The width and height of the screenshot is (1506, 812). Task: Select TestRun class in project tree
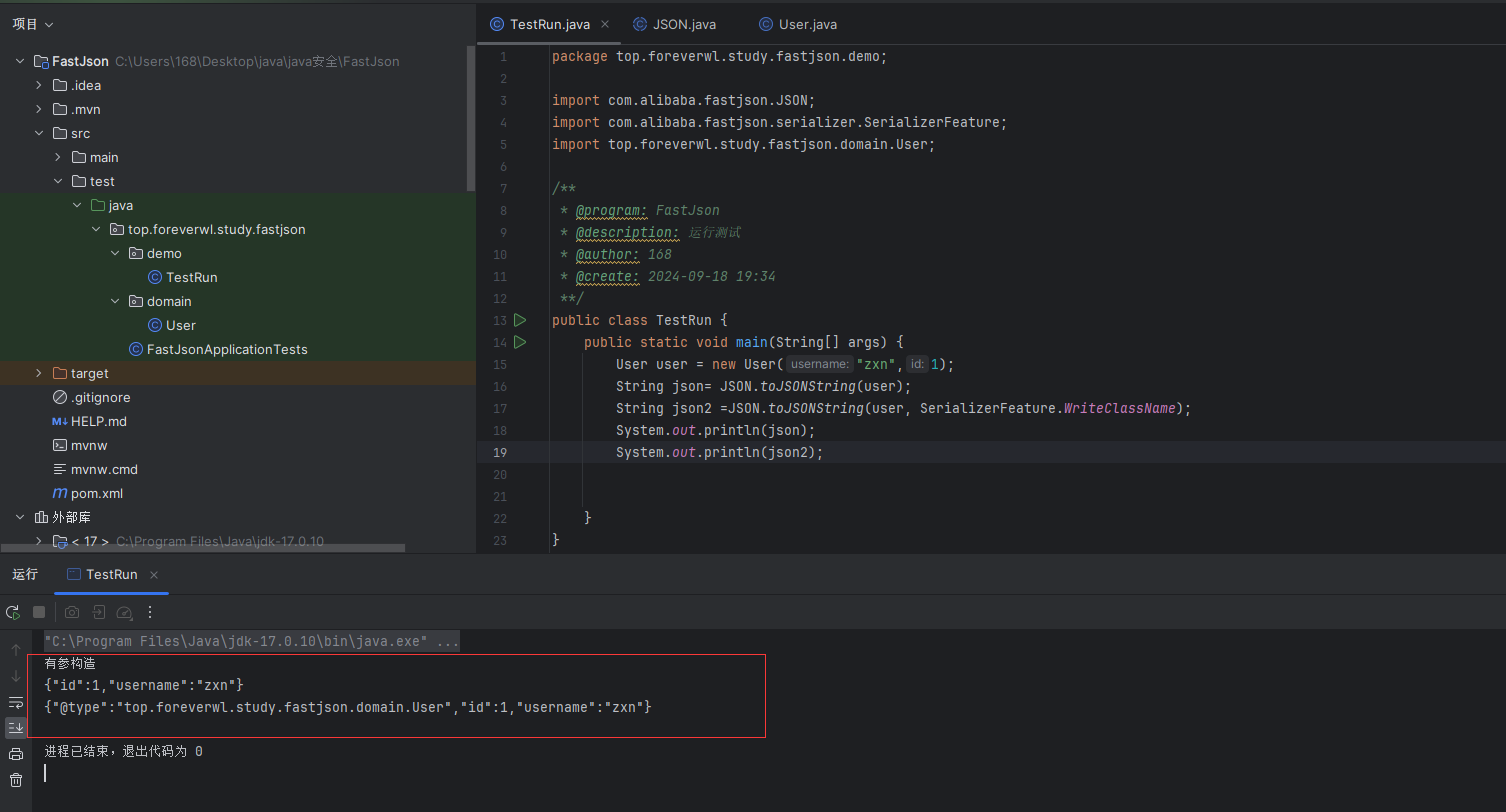click(191, 277)
